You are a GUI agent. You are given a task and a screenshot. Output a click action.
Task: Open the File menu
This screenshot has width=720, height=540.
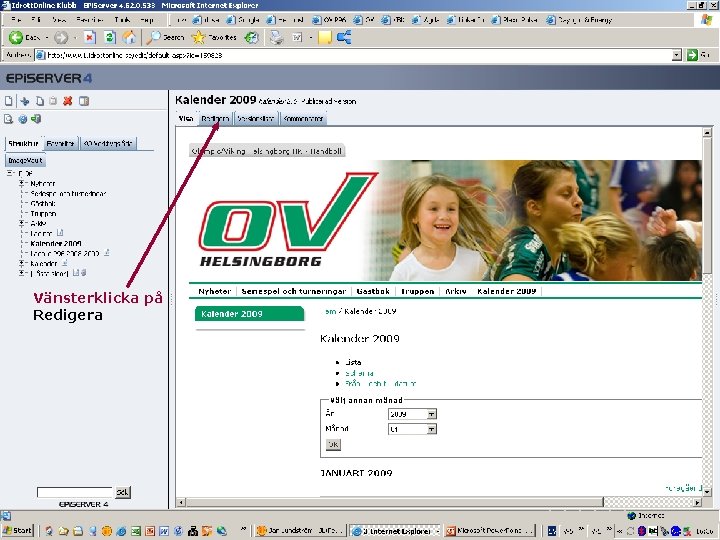16,20
